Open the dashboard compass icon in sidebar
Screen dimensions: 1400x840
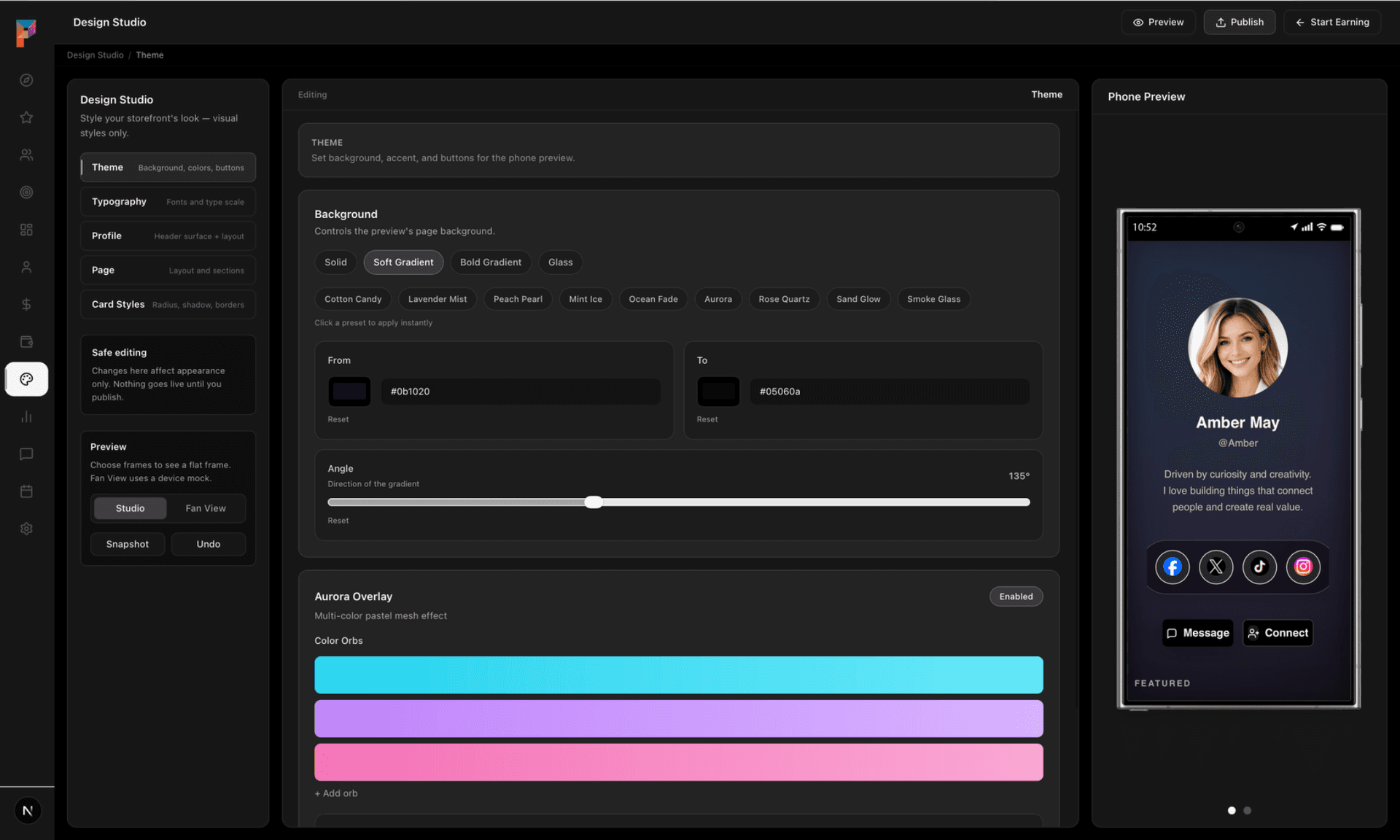pyautogui.click(x=26, y=80)
